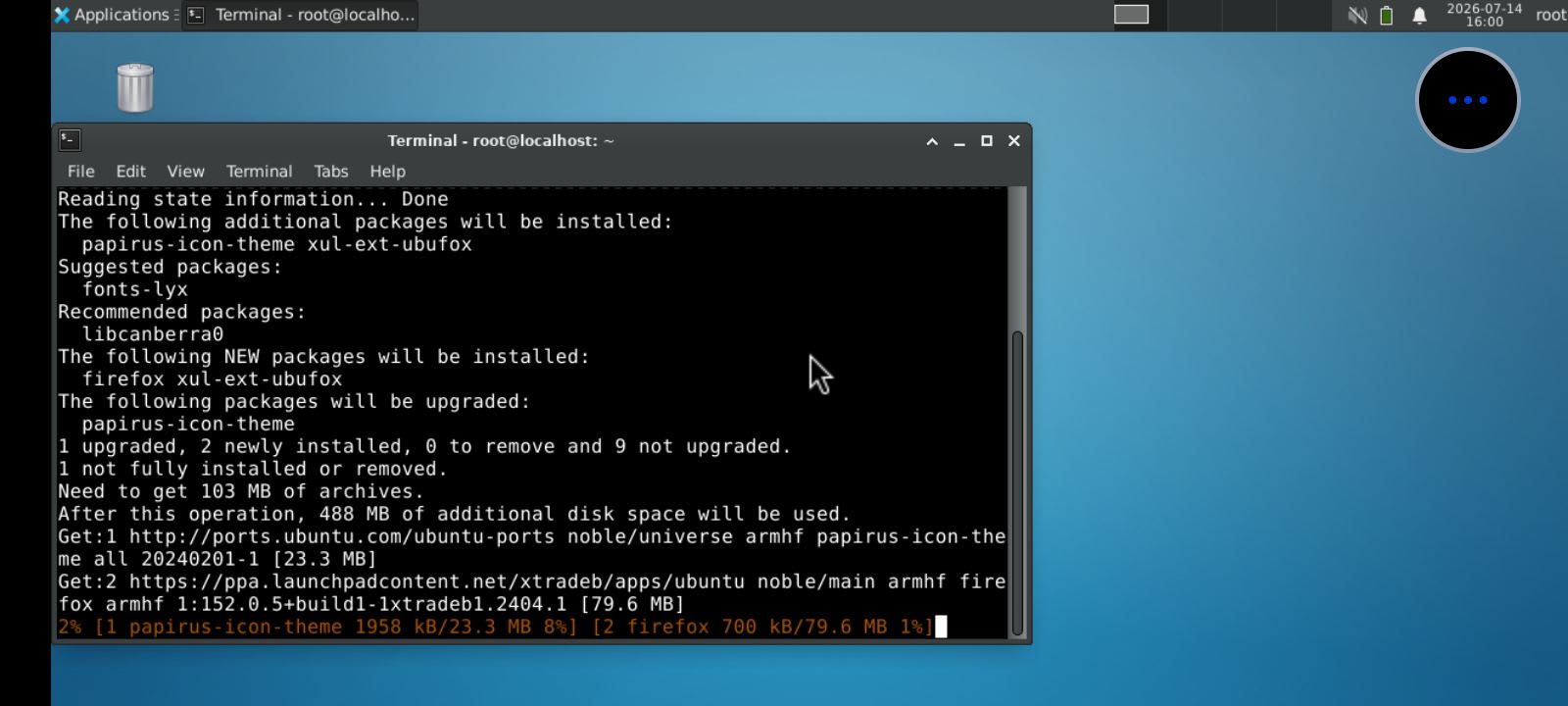Click the apt download progress line
The height and width of the screenshot is (706, 1568).
[x=496, y=627]
